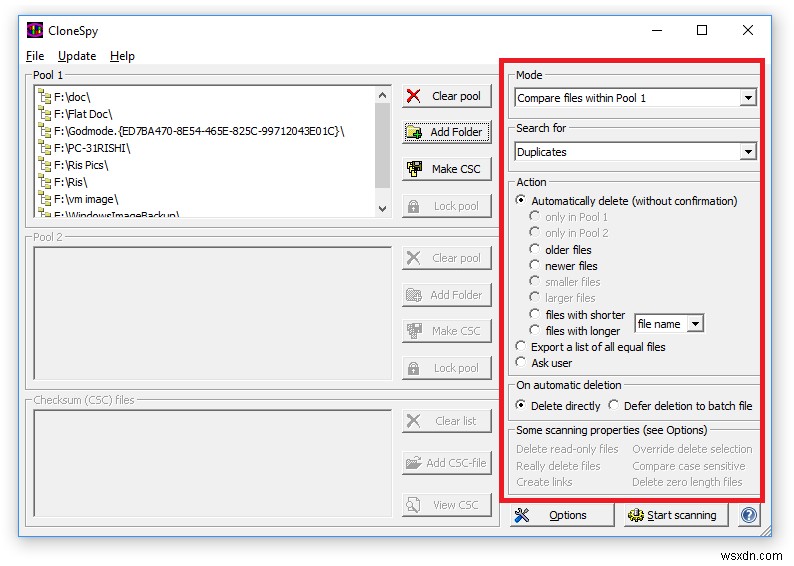Click the Compare files within Pool 1 combo box
This screenshot has height=566, width=794.
click(x=636, y=98)
